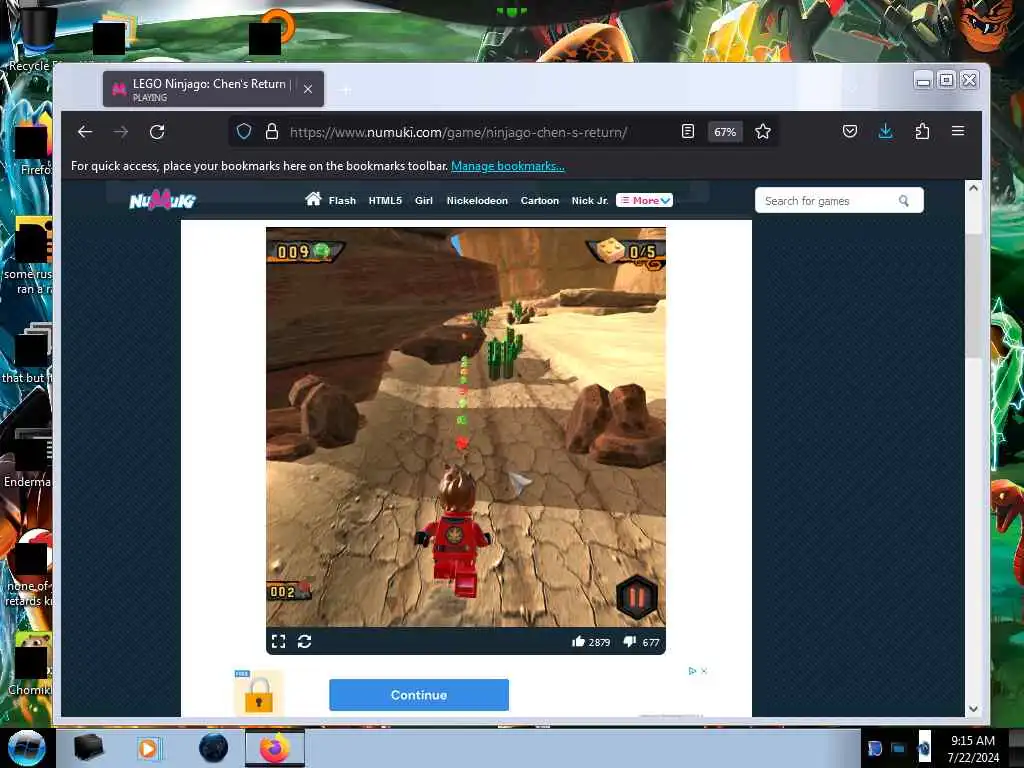Open the extensions puzzle menu
This screenshot has width=1024, height=768.
pyautogui.click(x=922, y=131)
